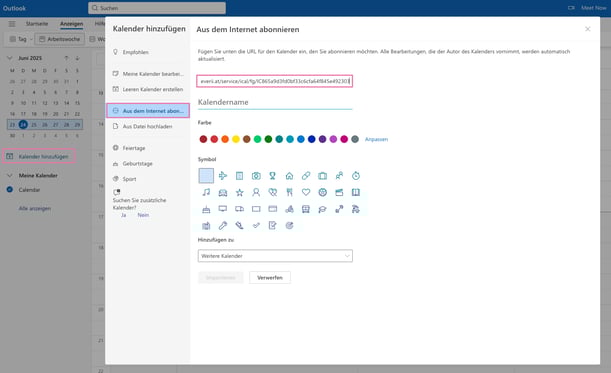Answer Ja to additional calendars prompt
611x373 pixels.
coord(124,215)
